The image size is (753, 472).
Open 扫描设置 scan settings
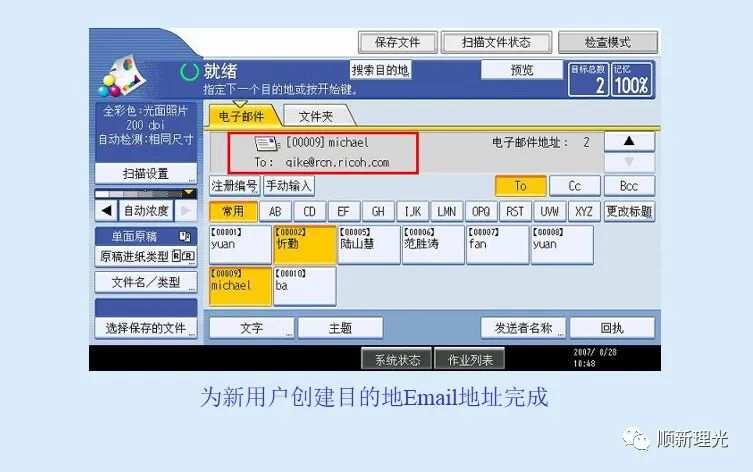[x=146, y=173]
